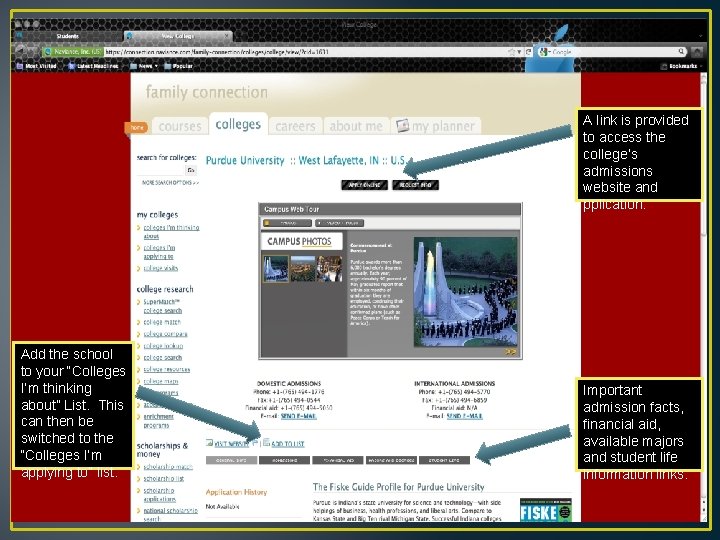Click the Add To List icon
Image resolution: width=720 pixels, height=540 pixels.
point(266,442)
